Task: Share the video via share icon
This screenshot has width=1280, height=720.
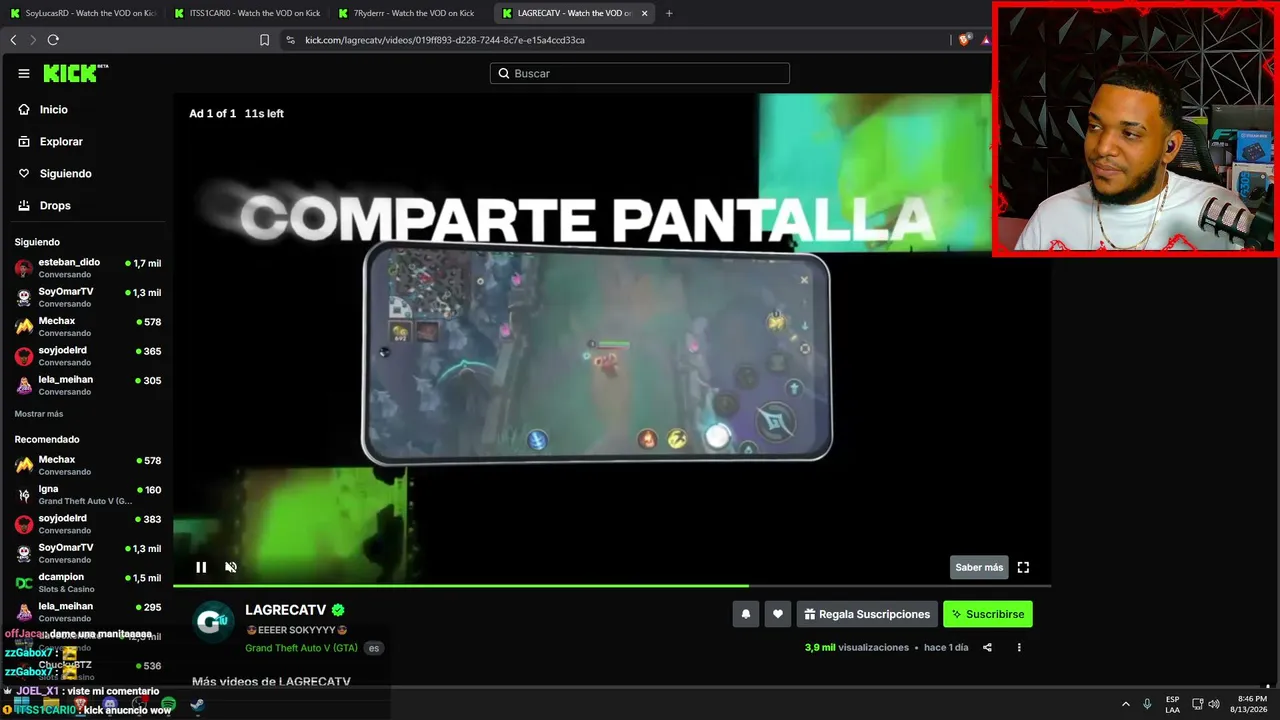Action: tap(987, 647)
